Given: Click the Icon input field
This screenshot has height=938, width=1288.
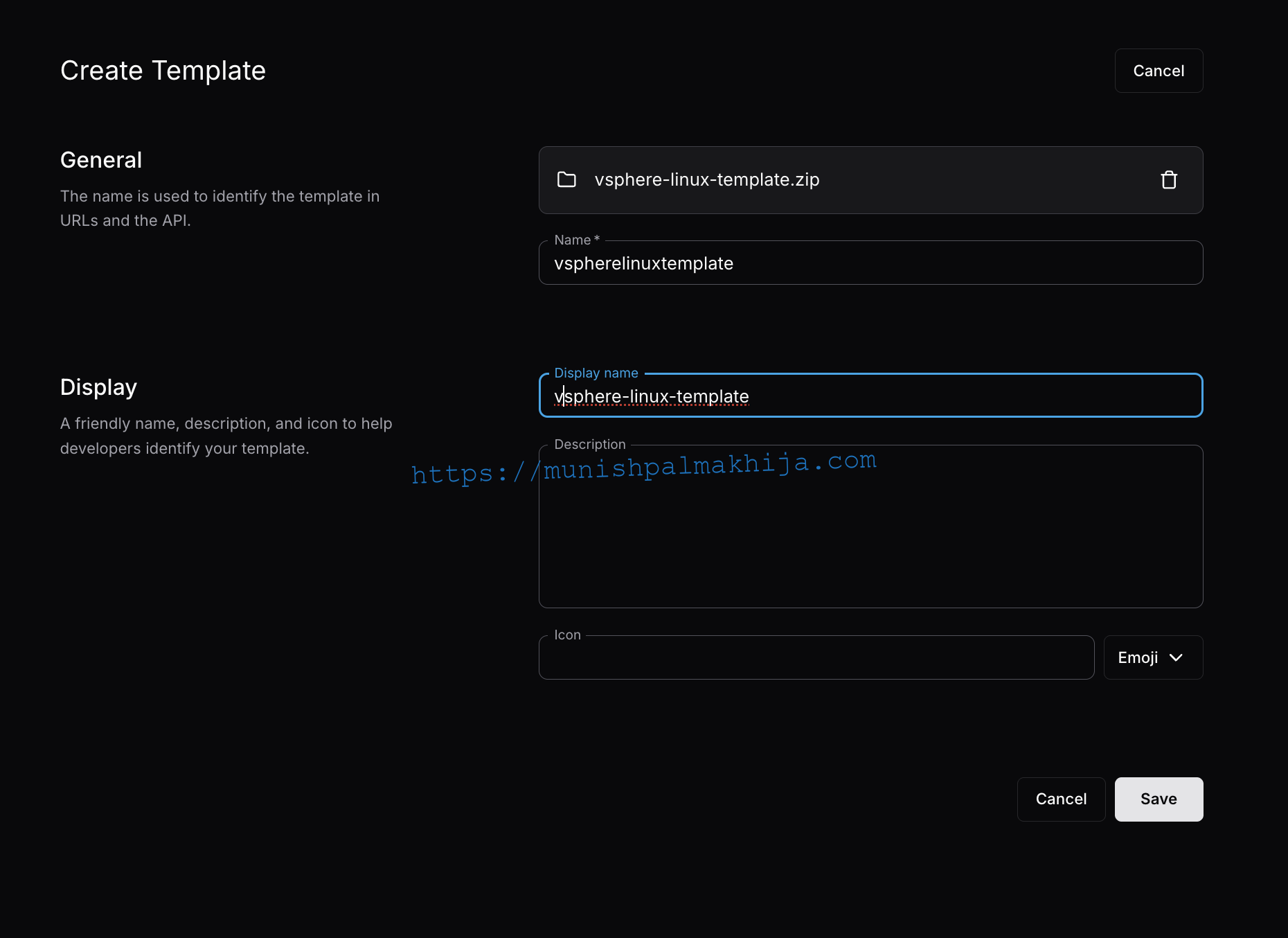Looking at the screenshot, I should click(816, 658).
